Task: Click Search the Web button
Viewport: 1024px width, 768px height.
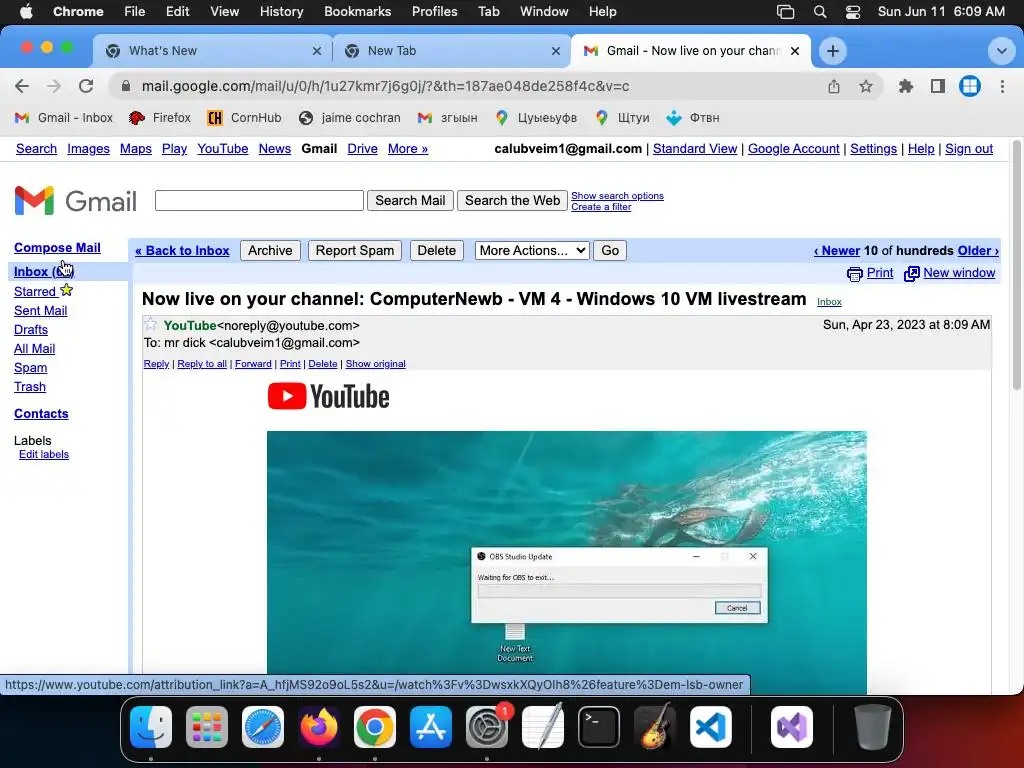Action: click(x=513, y=200)
